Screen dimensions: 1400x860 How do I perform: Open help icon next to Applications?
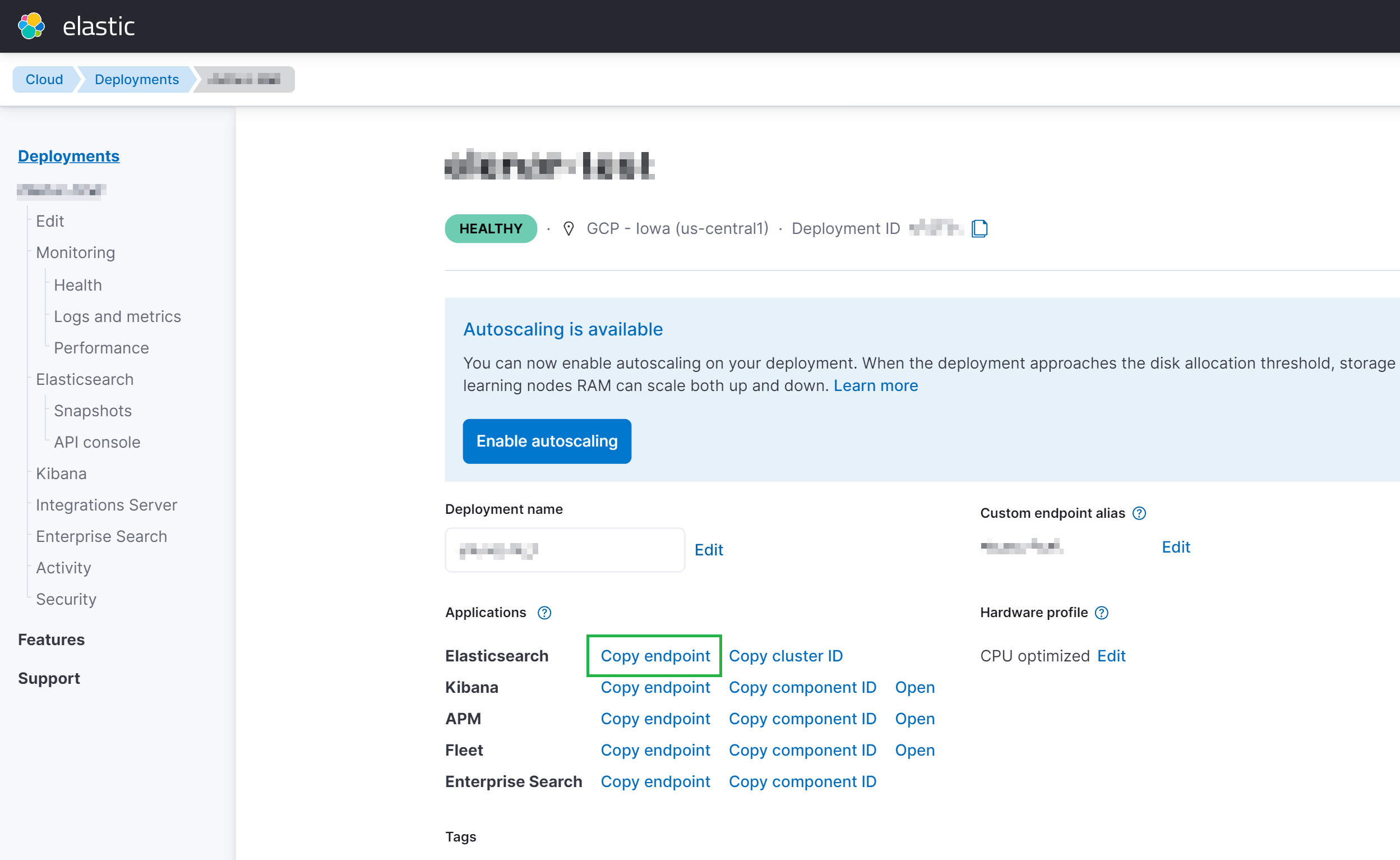point(544,613)
